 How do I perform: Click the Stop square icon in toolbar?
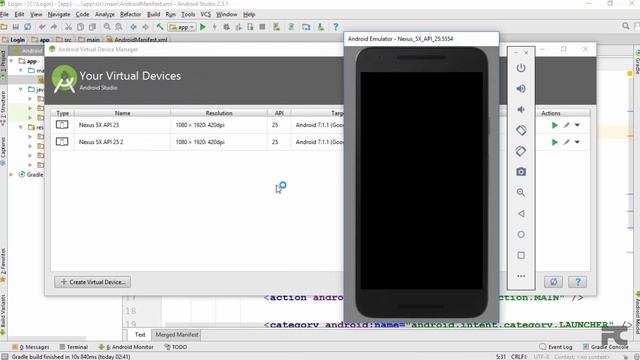262,27
